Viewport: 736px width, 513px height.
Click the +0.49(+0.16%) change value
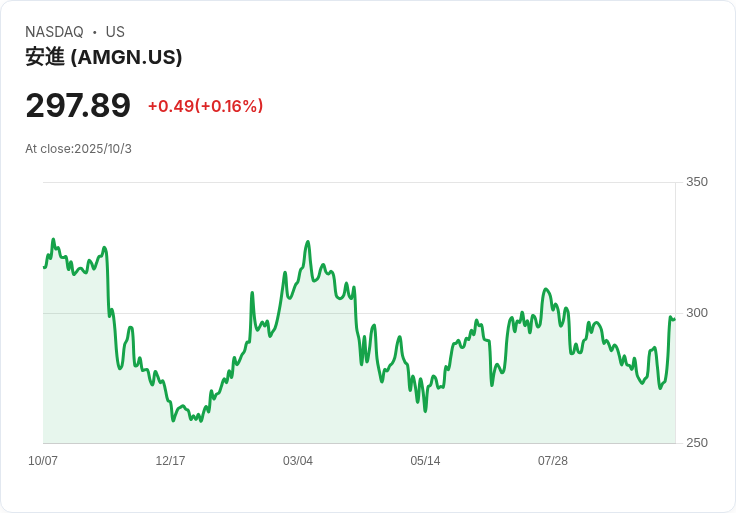(x=206, y=106)
